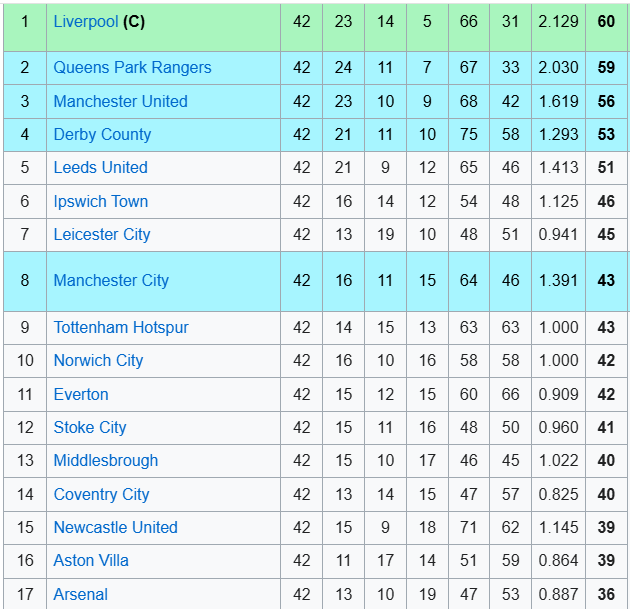
Task: Open the Stoke City link
Action: 90,427
